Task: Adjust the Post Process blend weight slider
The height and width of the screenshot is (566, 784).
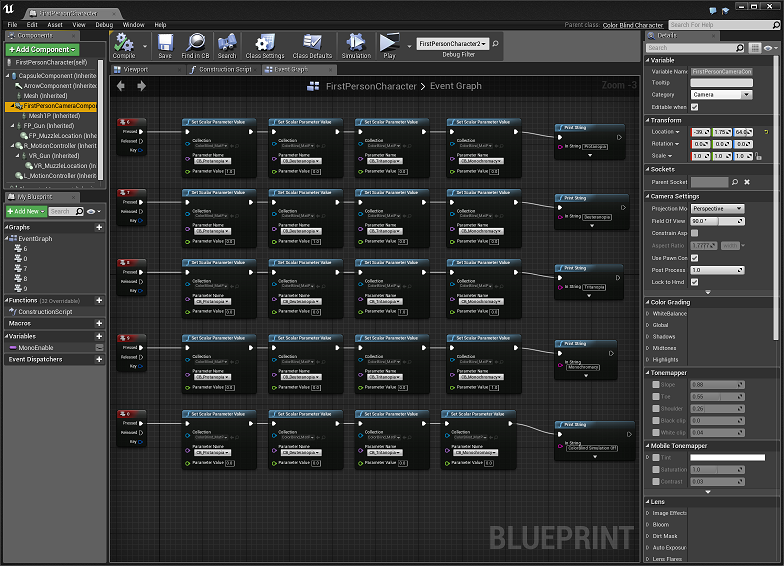Action: pos(718,270)
